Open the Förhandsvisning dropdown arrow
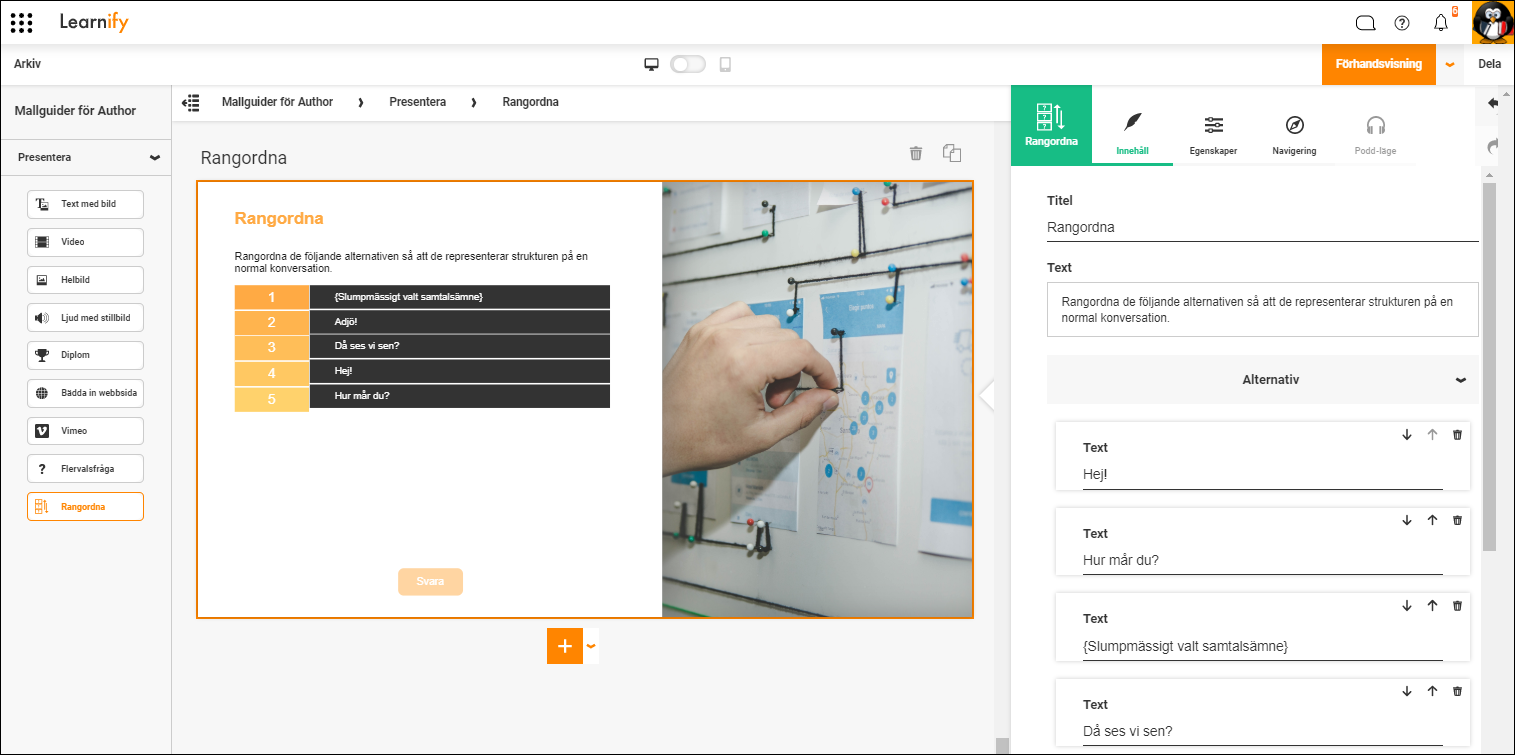The image size is (1515, 755). point(1450,64)
